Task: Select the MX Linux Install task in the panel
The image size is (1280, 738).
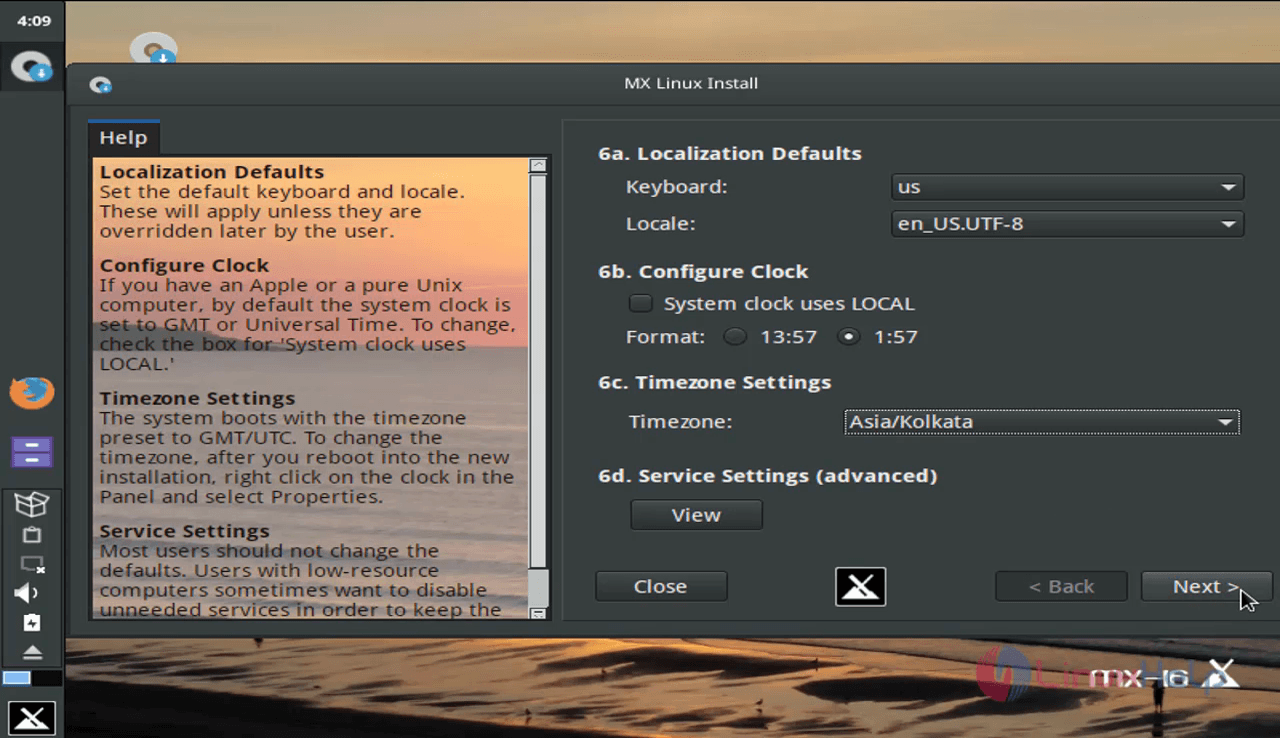Action: 31,66
